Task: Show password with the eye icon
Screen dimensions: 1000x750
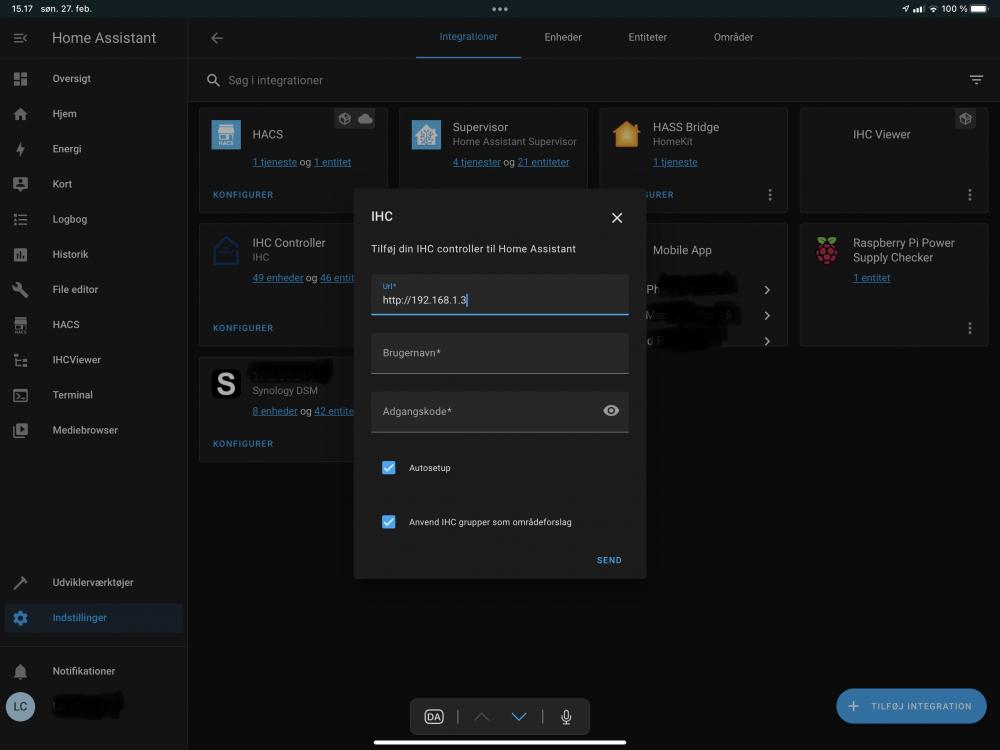Action: (x=611, y=411)
